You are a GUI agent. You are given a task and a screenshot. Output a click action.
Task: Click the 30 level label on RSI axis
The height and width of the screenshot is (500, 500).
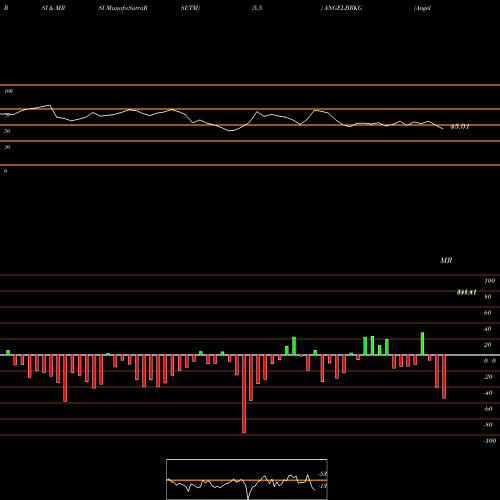[x=7, y=147]
